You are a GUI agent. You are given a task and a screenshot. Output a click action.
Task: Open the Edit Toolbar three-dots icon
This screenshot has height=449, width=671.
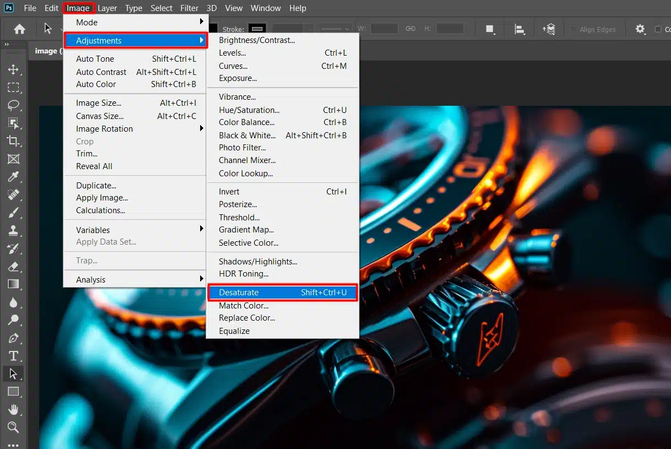point(13,445)
